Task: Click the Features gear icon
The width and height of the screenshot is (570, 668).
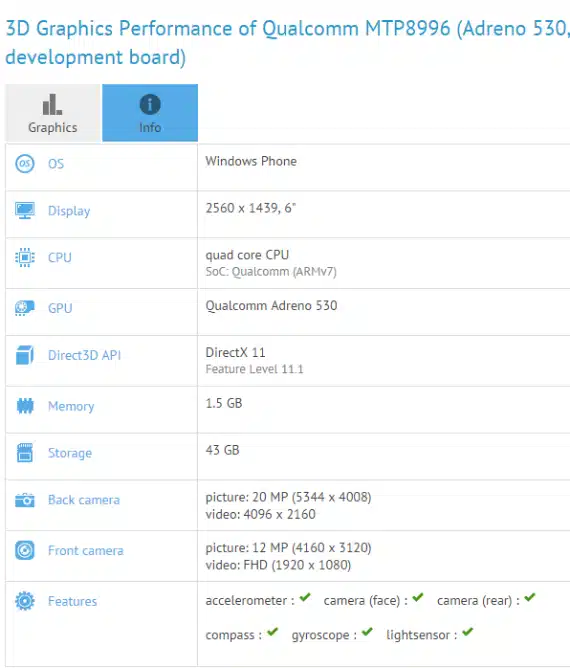Action: 25,601
